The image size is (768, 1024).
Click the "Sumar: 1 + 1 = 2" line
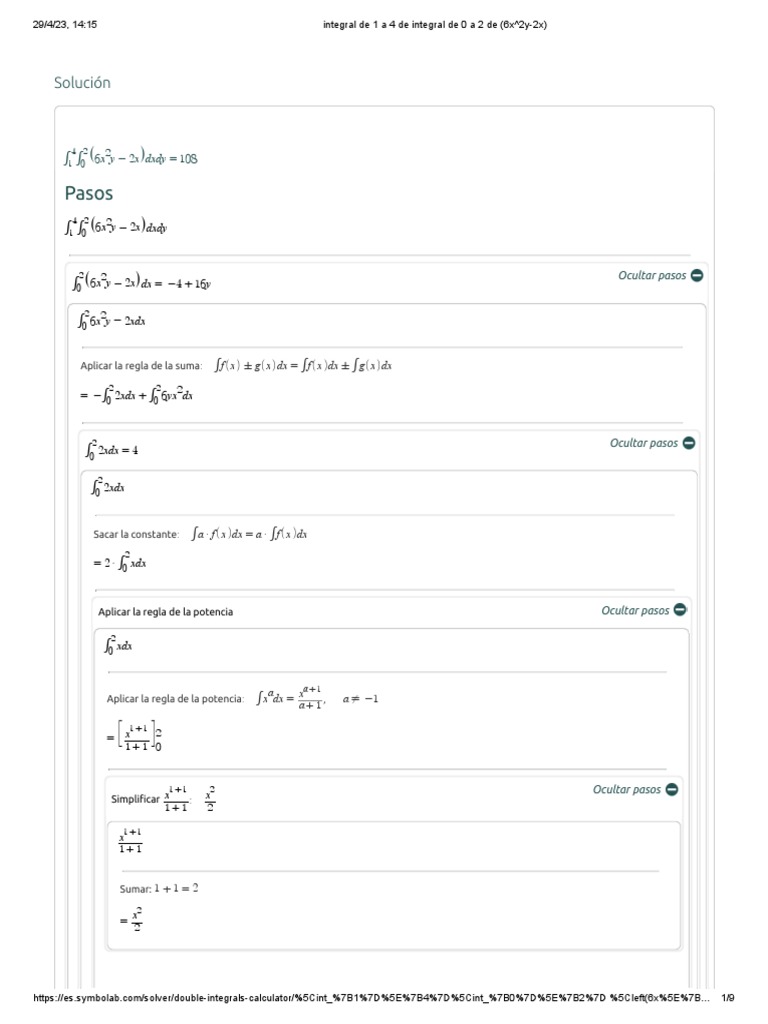pyautogui.click(x=159, y=887)
